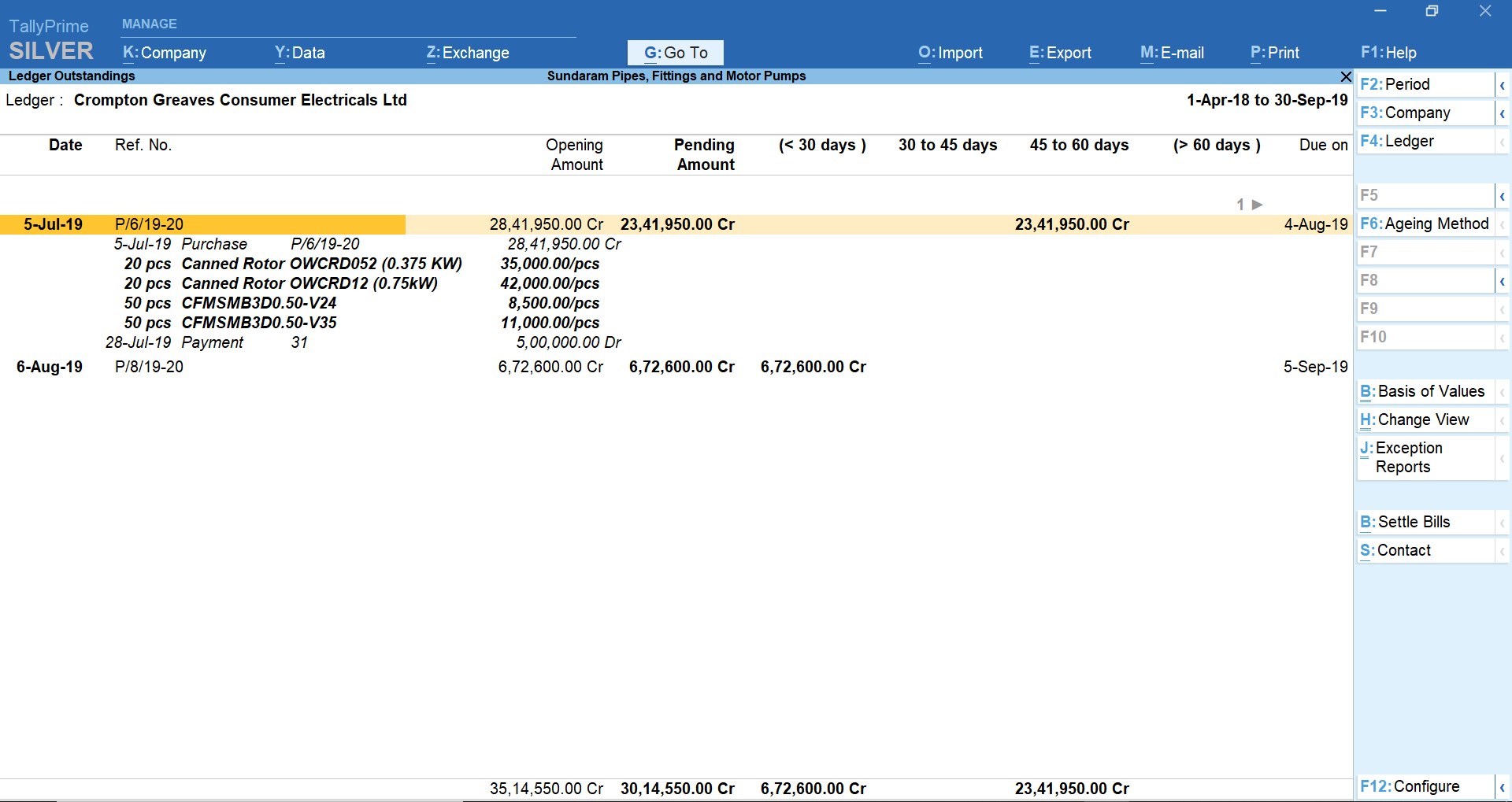This screenshot has height=802, width=1512.
Task: Click the 28-Jul-19 Payment 31 line
Action: tap(363, 342)
